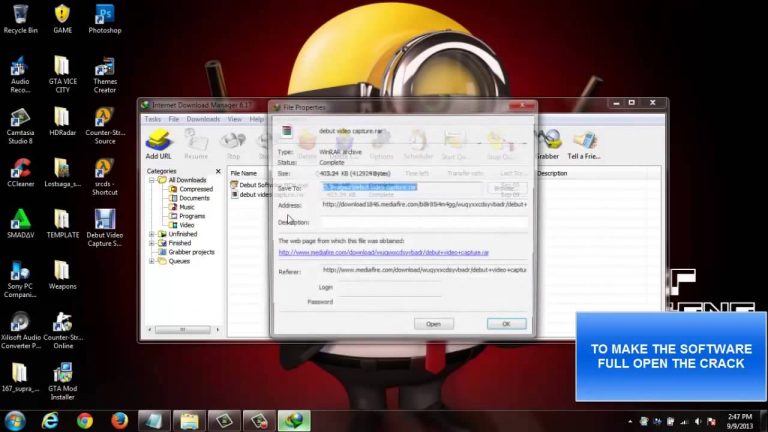768x432 pixels.
Task: Select the 167_supra folder icon
Action: click(20, 377)
